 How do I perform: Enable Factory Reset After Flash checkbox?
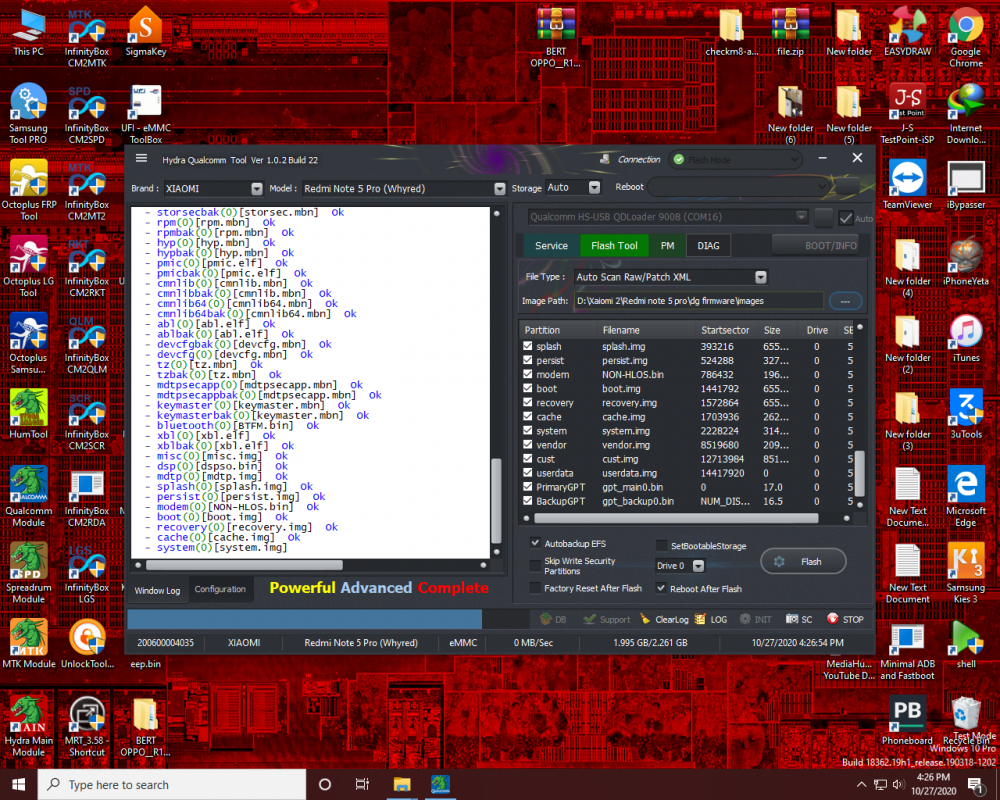(x=535, y=588)
